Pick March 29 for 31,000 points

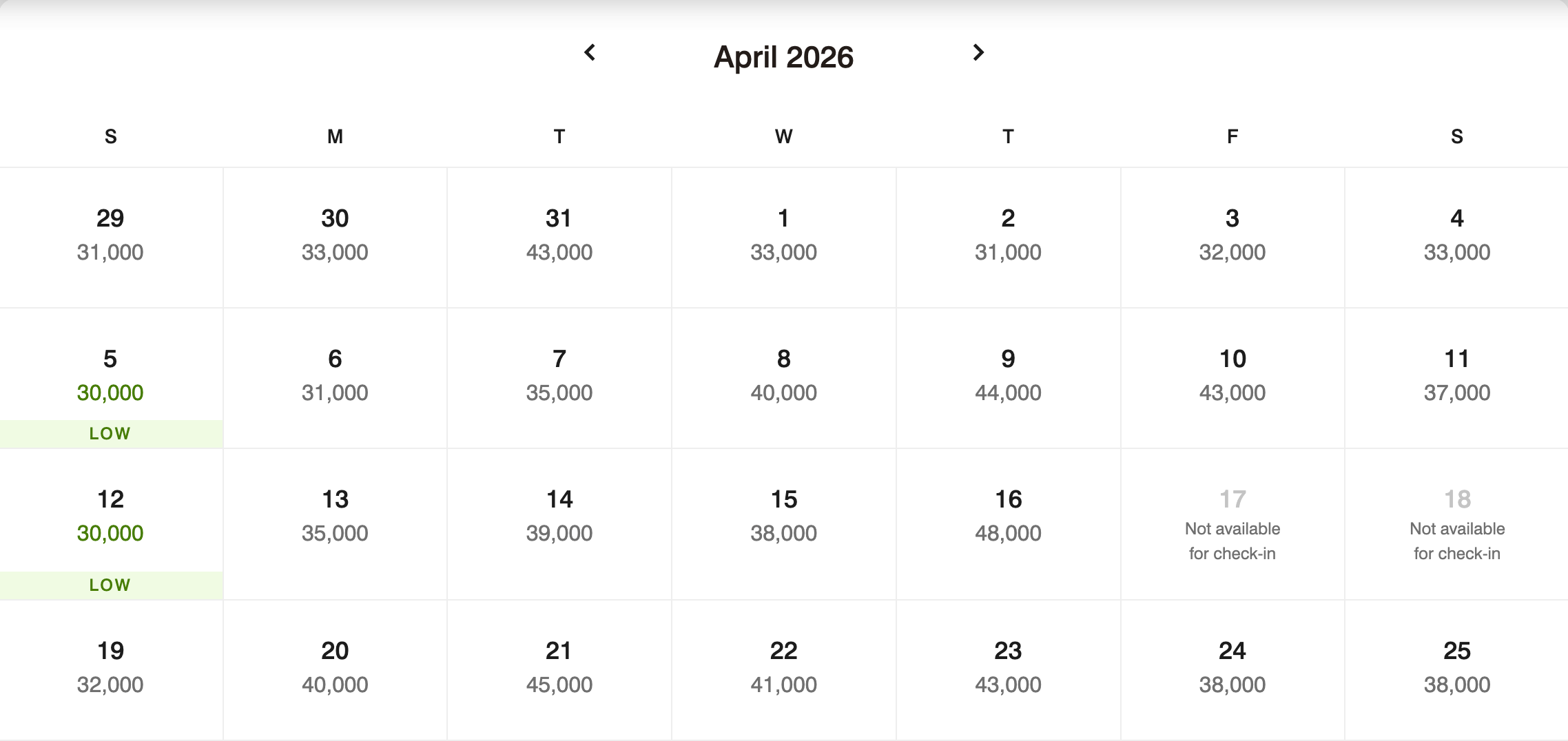pyautogui.click(x=110, y=236)
